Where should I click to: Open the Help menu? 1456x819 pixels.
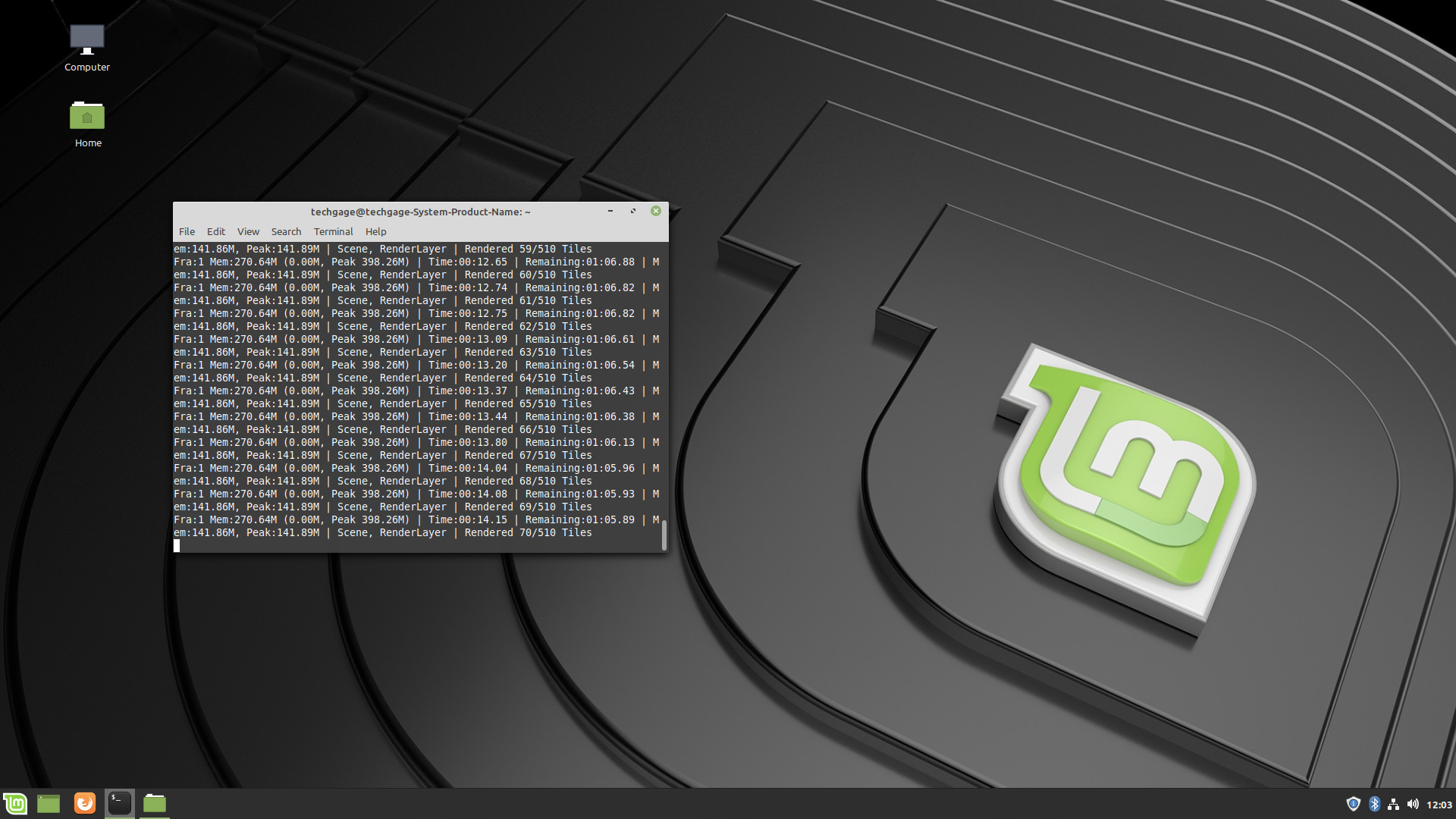pyautogui.click(x=375, y=231)
